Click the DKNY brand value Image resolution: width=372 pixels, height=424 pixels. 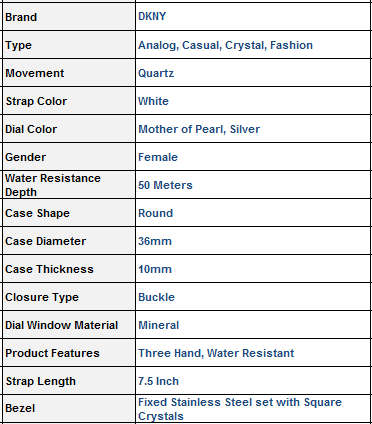152,16
